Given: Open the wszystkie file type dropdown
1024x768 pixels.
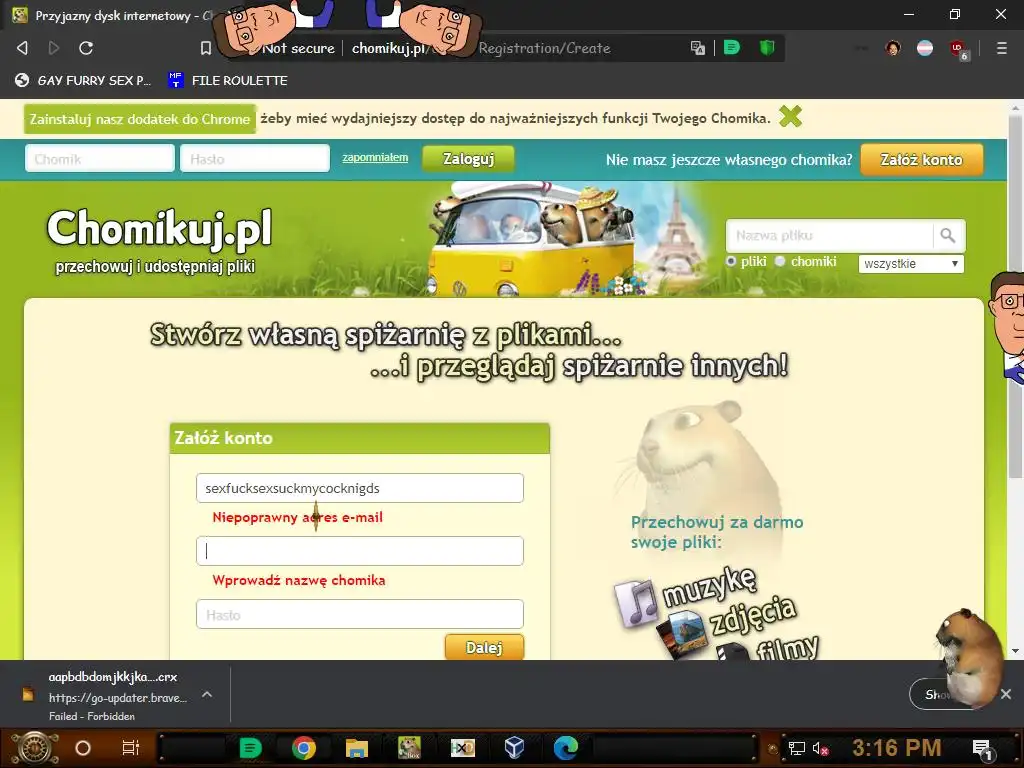Looking at the screenshot, I should tap(911, 263).
